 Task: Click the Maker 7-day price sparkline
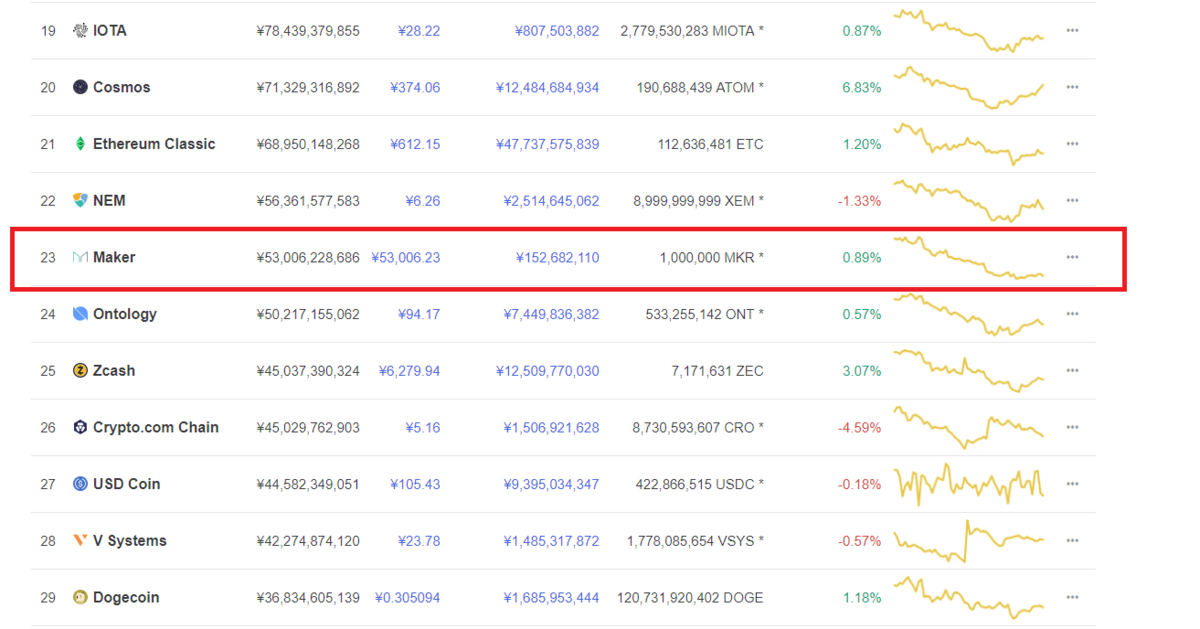[x=969, y=257]
